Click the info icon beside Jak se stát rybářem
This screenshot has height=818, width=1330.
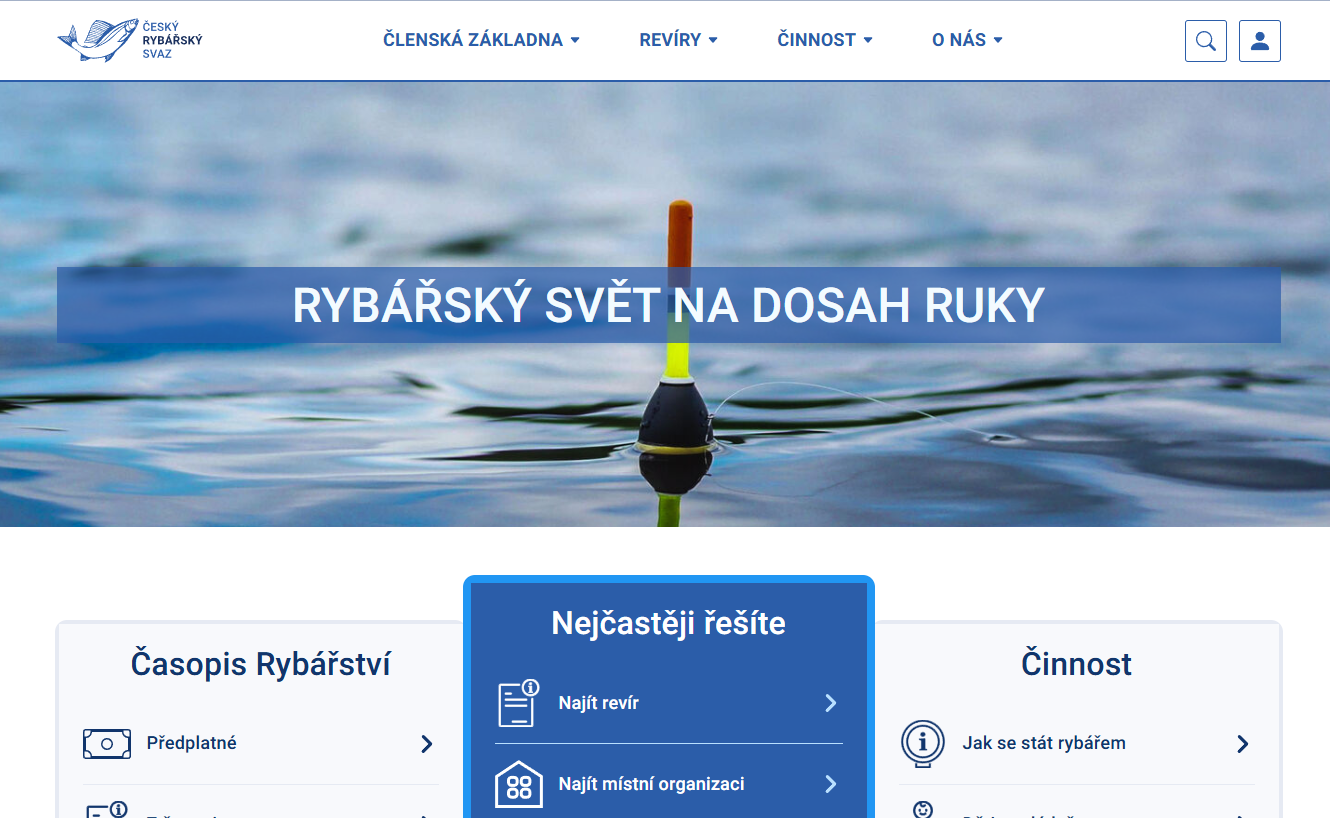click(922, 743)
